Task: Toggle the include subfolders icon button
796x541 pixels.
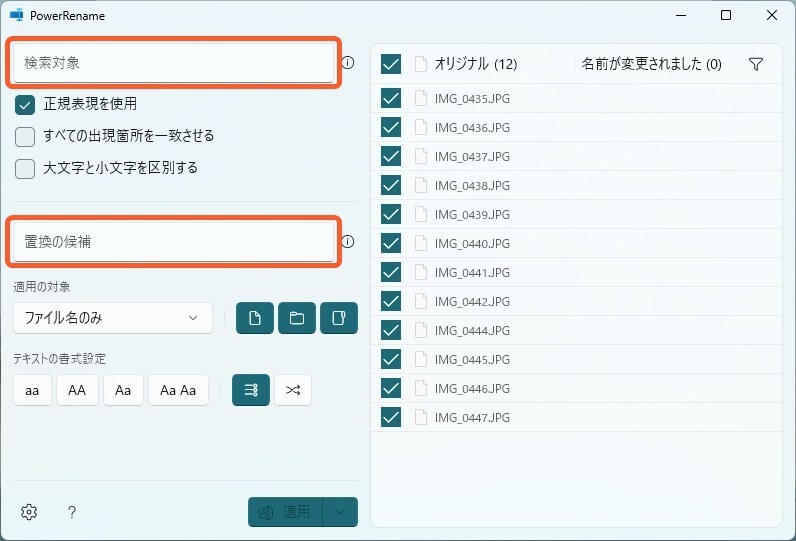Action: [x=339, y=318]
